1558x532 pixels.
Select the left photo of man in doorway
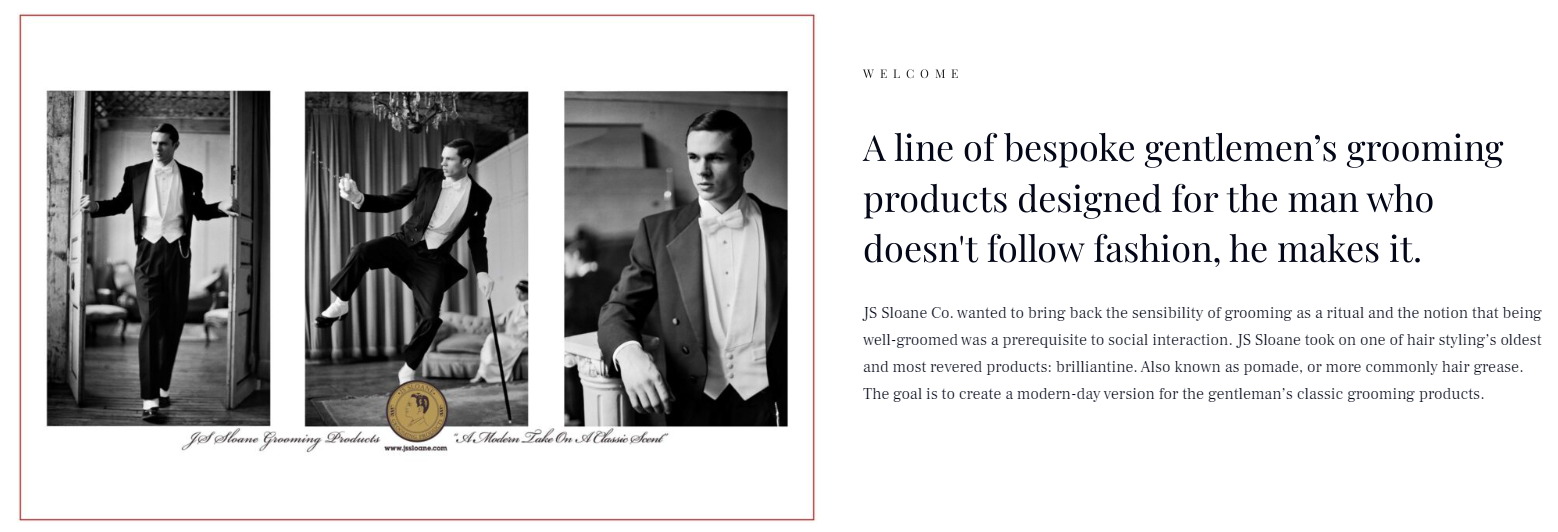pyautogui.click(x=158, y=258)
